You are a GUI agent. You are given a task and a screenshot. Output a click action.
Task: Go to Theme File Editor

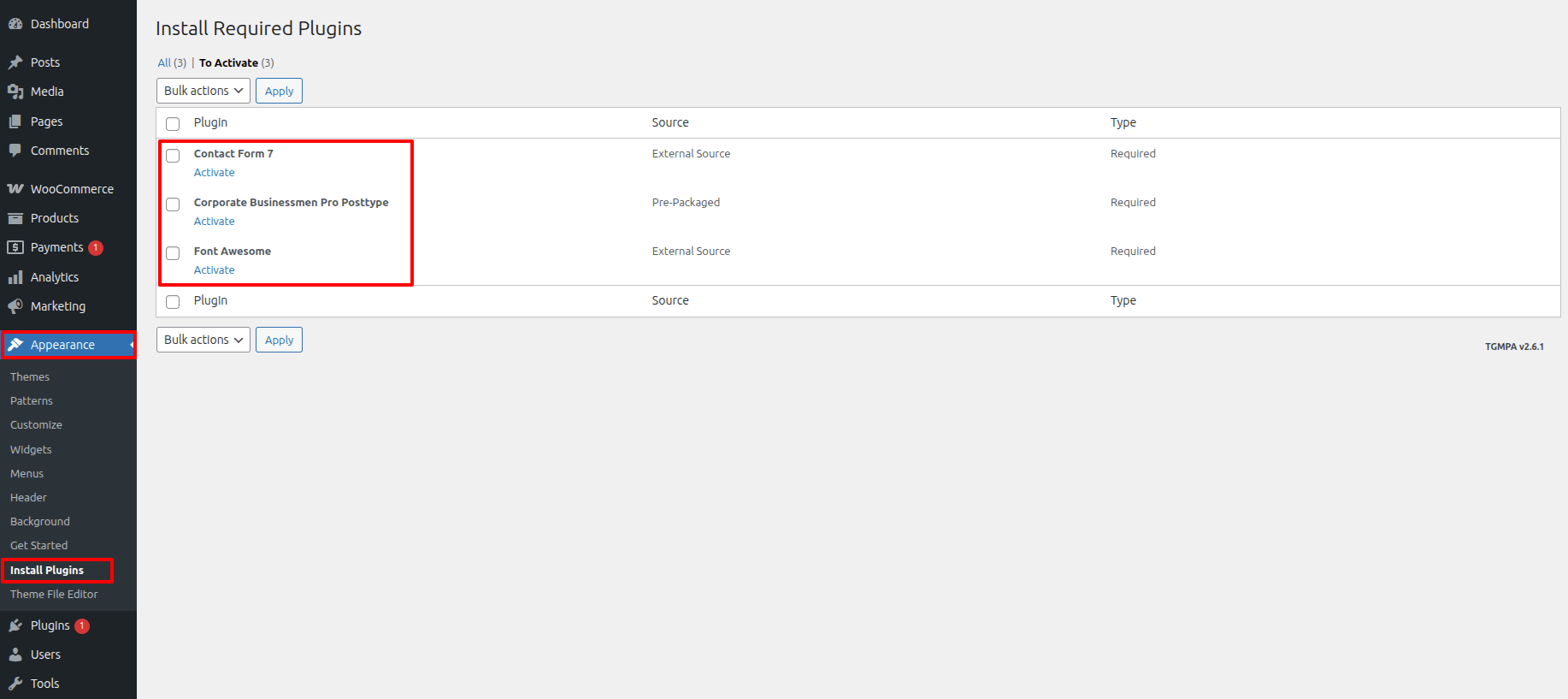point(54,595)
